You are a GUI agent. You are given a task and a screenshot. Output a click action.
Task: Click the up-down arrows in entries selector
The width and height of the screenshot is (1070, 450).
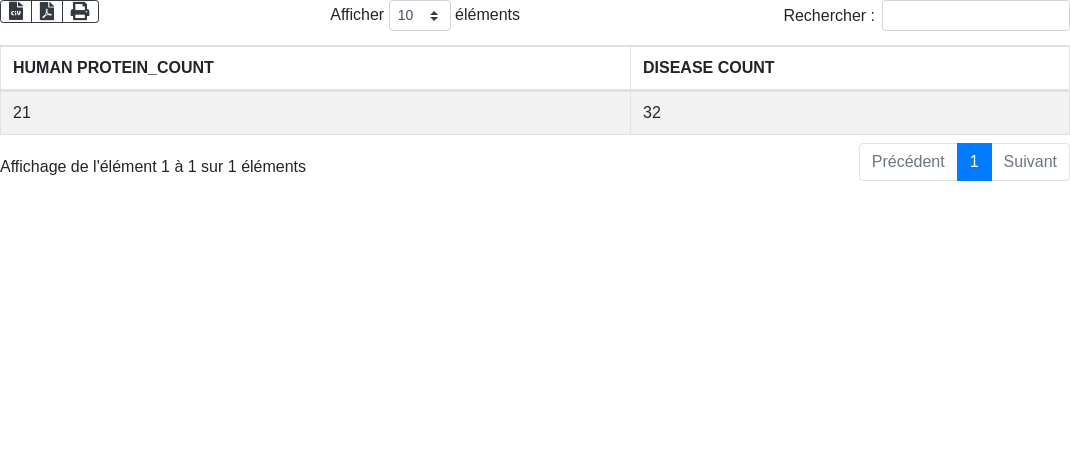[x=434, y=15]
